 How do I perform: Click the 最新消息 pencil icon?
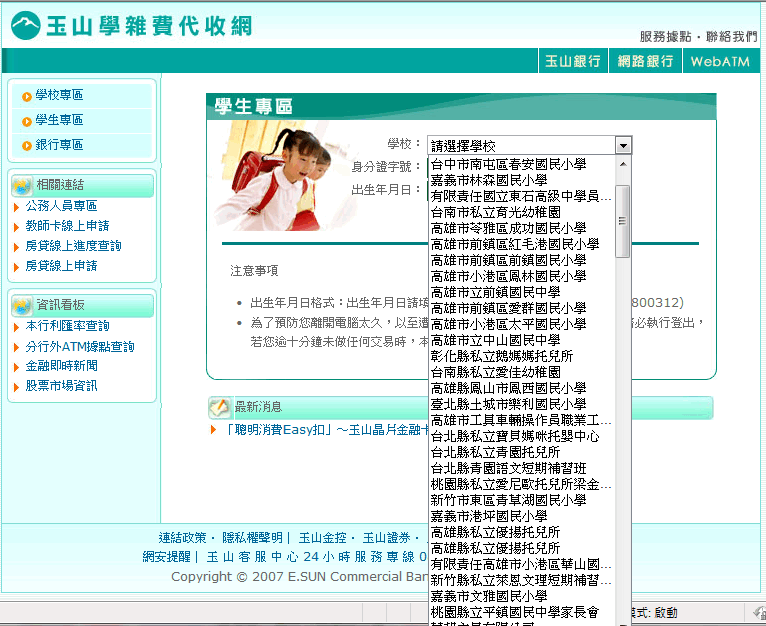point(219,407)
